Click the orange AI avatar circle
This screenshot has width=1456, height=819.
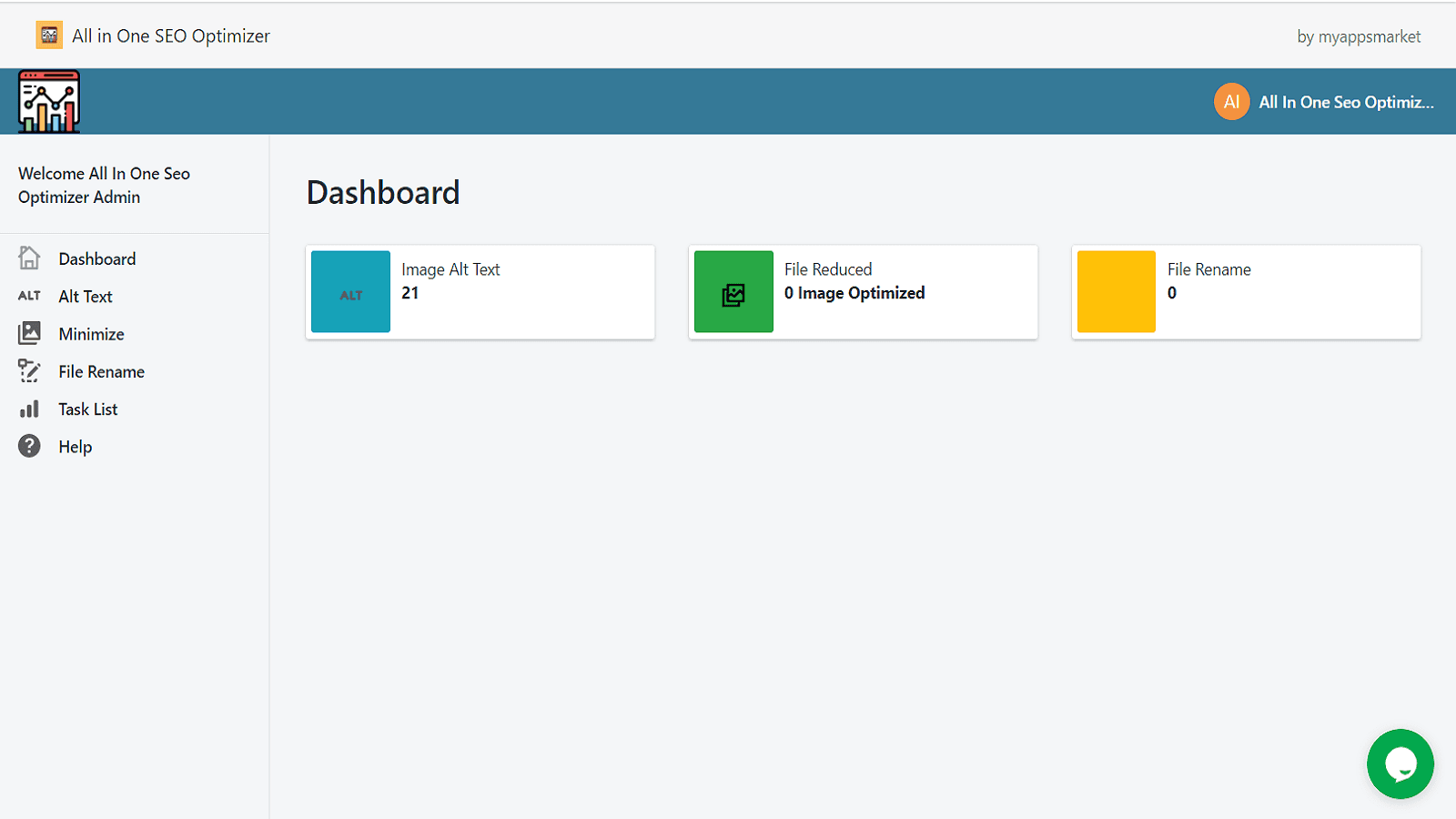(x=1231, y=101)
